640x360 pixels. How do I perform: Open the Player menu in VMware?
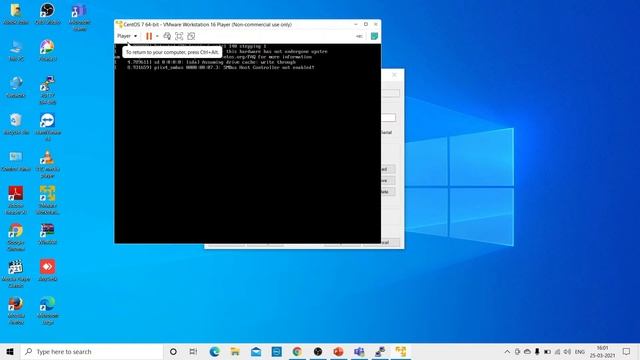[x=127, y=36]
